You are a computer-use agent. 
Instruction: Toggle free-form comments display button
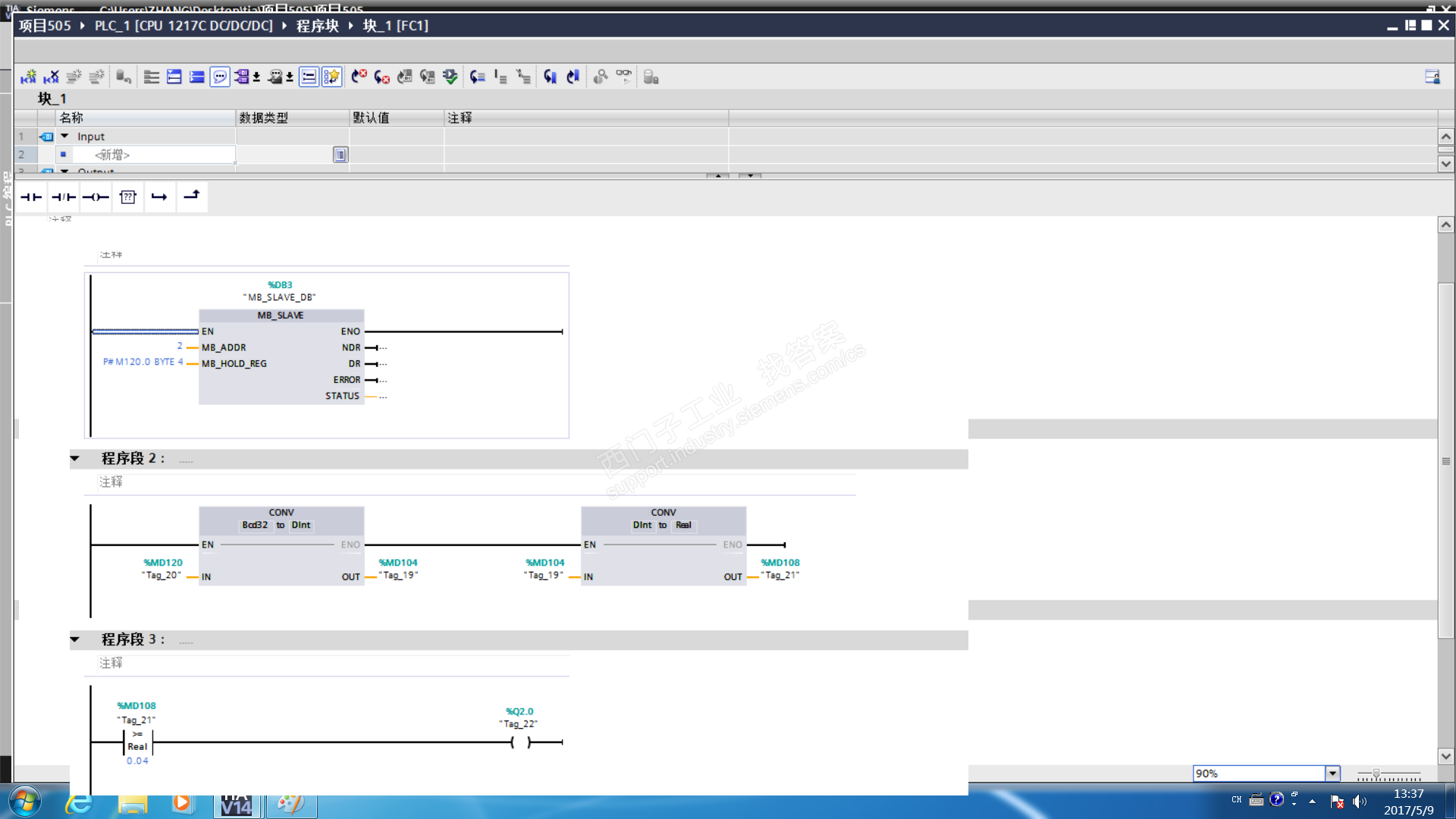(220, 77)
